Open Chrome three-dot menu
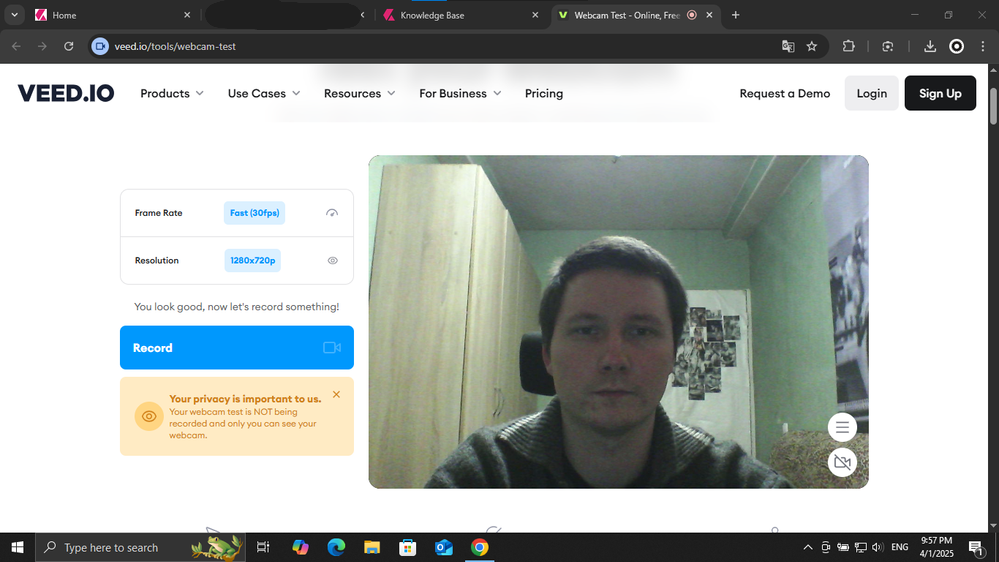999x562 pixels. click(983, 46)
